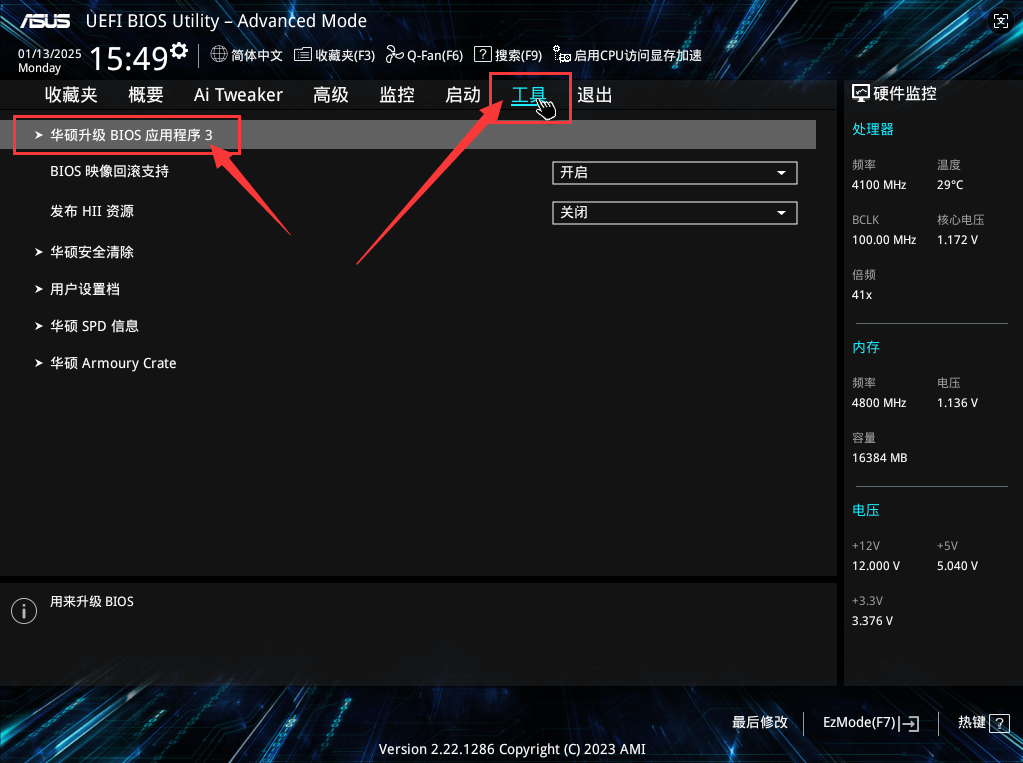Open Q-Fan(F6) fan control icon
This screenshot has width=1023, height=763.
[x=394, y=55]
